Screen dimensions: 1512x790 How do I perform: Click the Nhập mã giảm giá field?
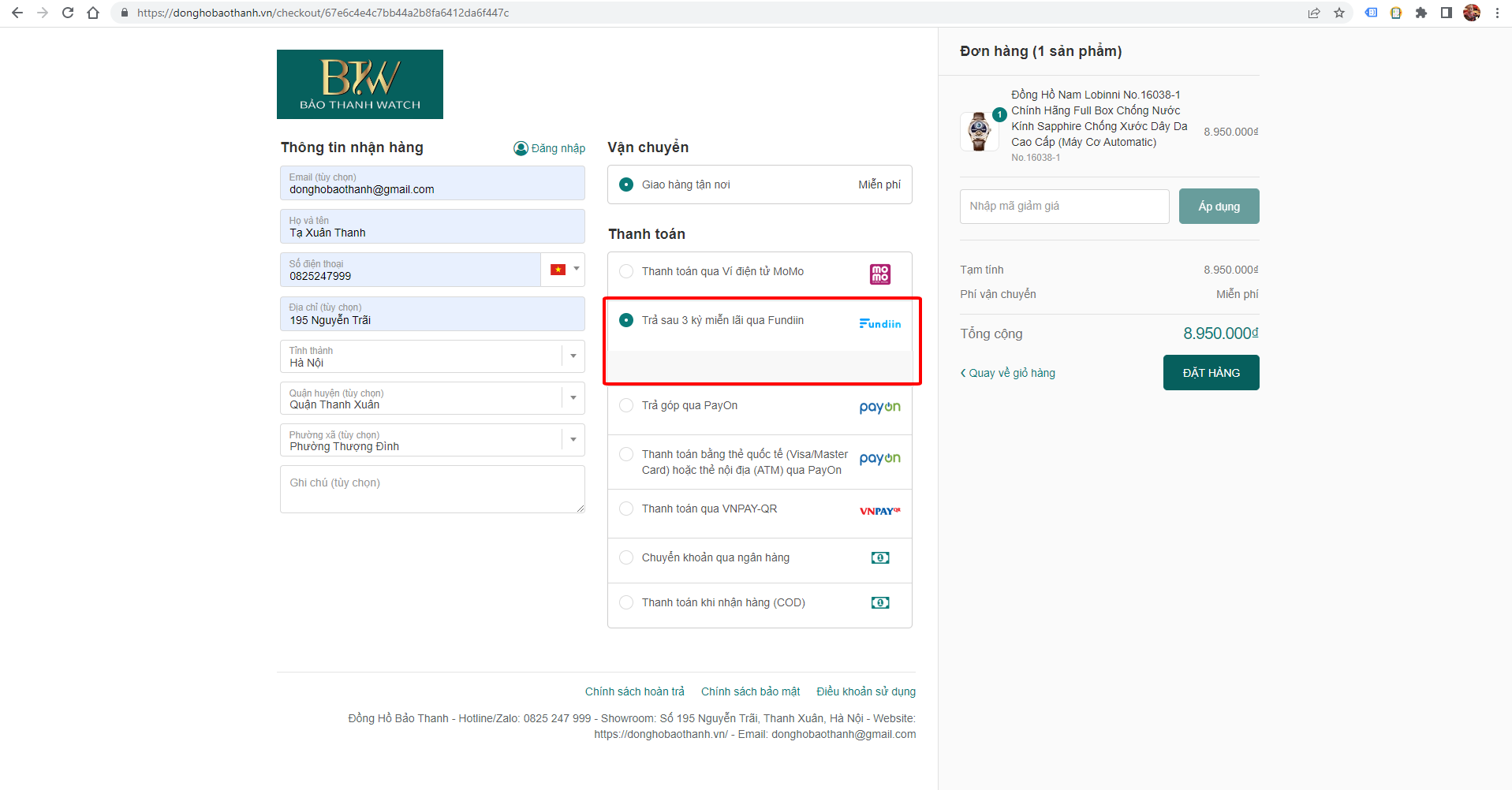pos(1064,207)
